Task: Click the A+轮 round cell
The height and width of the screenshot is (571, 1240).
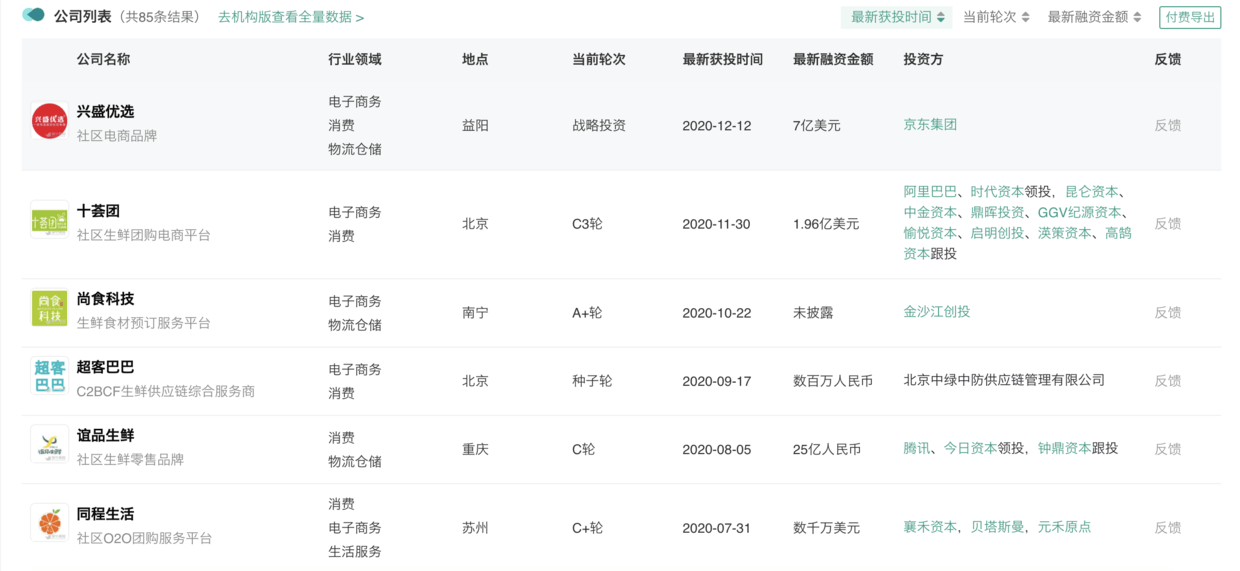Action: tap(587, 313)
